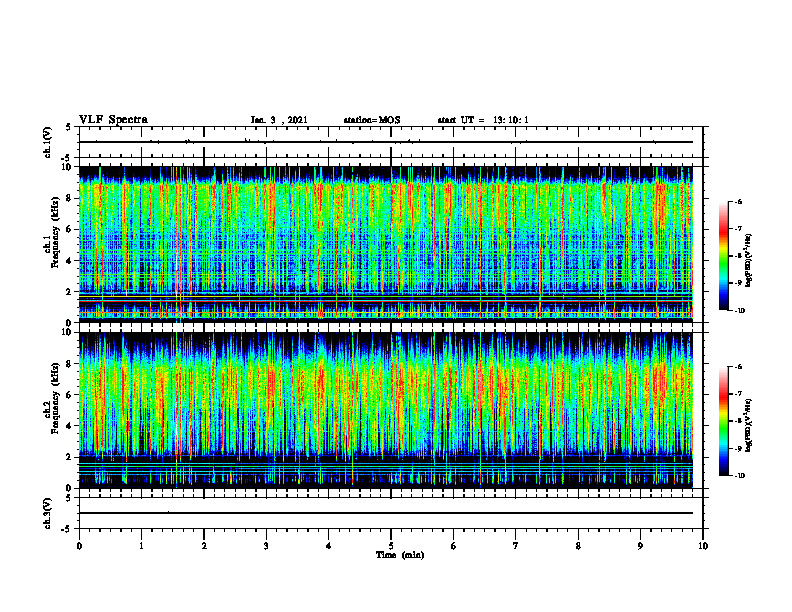This screenshot has height=612, width=792.
Task: Click the 6 kHz tick label on ch.2 spectrogram
Action: (70, 395)
